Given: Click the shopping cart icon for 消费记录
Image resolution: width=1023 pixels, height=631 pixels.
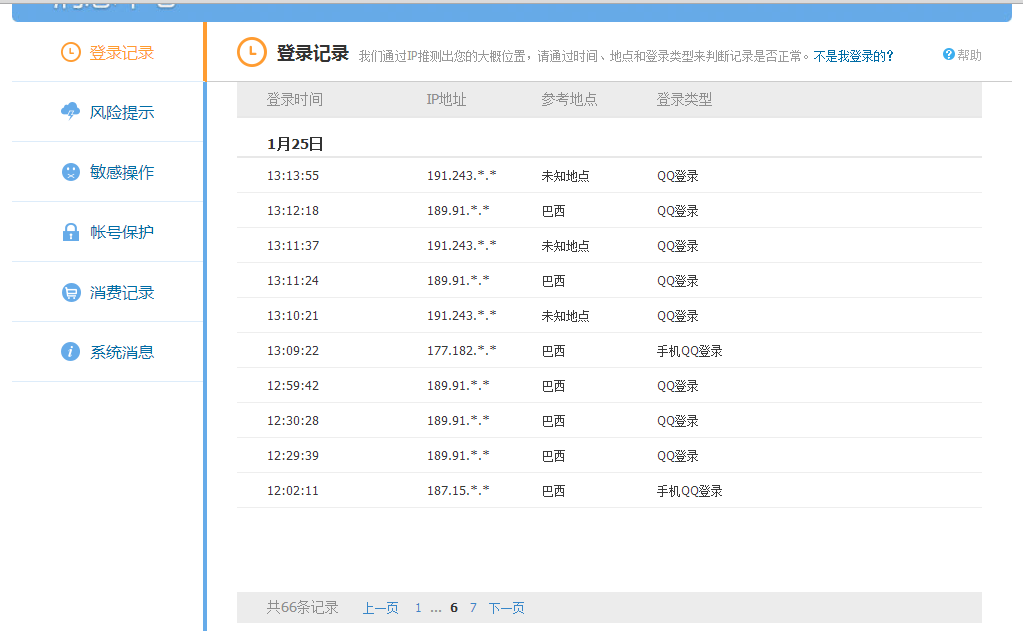Looking at the screenshot, I should 70,292.
